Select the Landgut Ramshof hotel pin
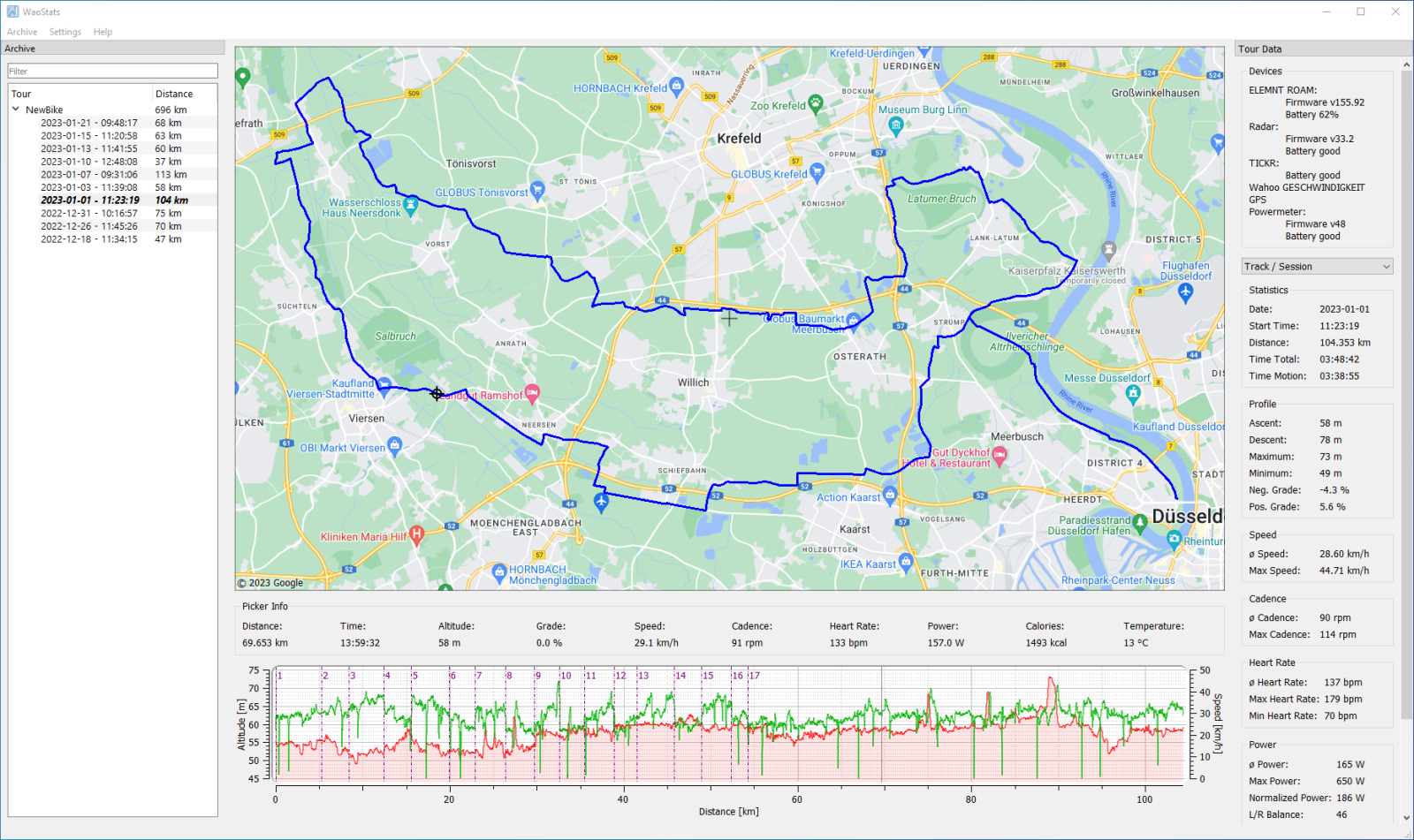The height and width of the screenshot is (840, 1414). [532, 393]
